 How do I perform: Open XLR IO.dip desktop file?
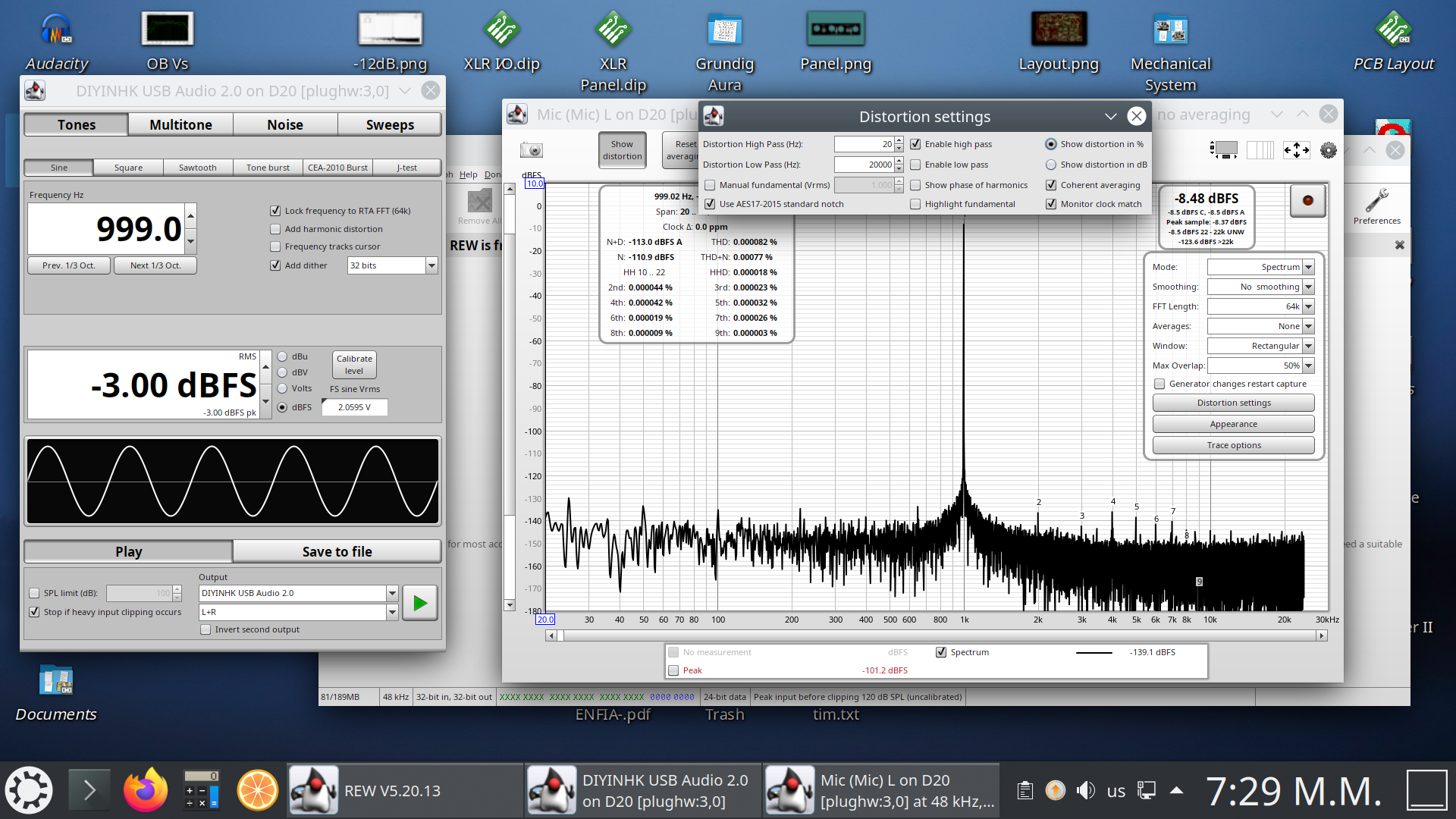pyautogui.click(x=501, y=42)
